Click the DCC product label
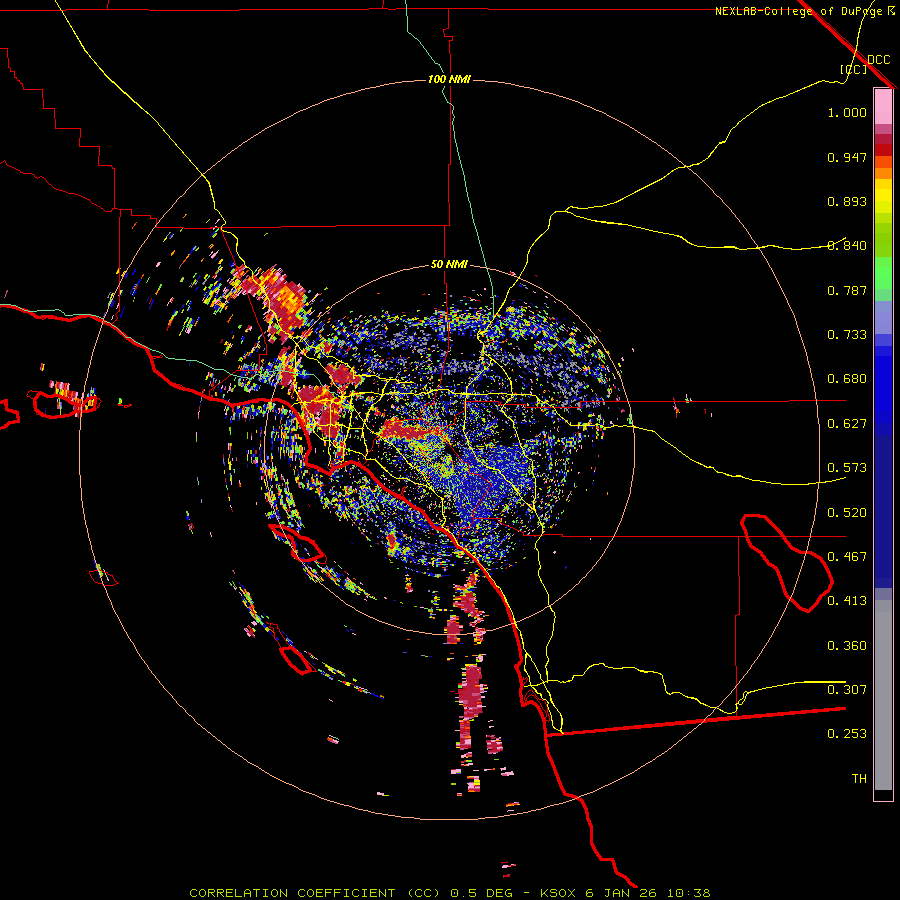Image resolution: width=900 pixels, height=900 pixels. coord(878,59)
